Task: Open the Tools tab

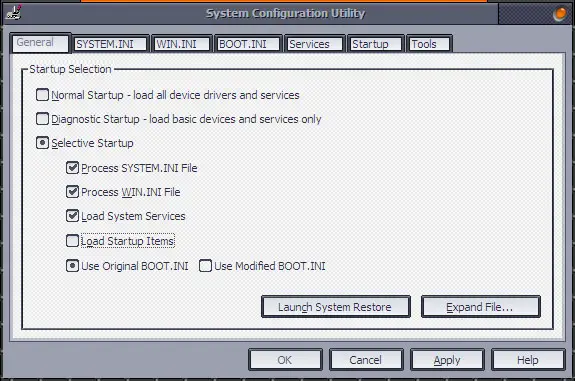Action: pyautogui.click(x=429, y=44)
